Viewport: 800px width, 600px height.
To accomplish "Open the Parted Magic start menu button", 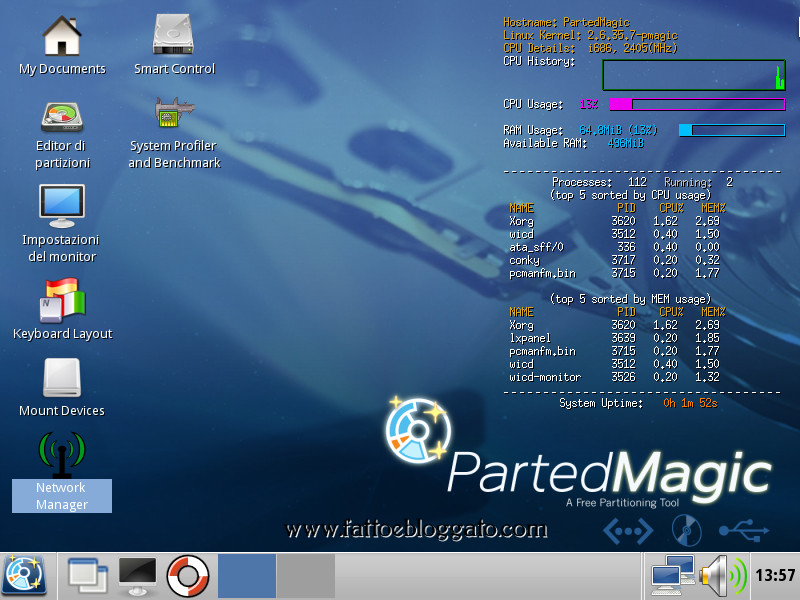I will (x=24, y=576).
